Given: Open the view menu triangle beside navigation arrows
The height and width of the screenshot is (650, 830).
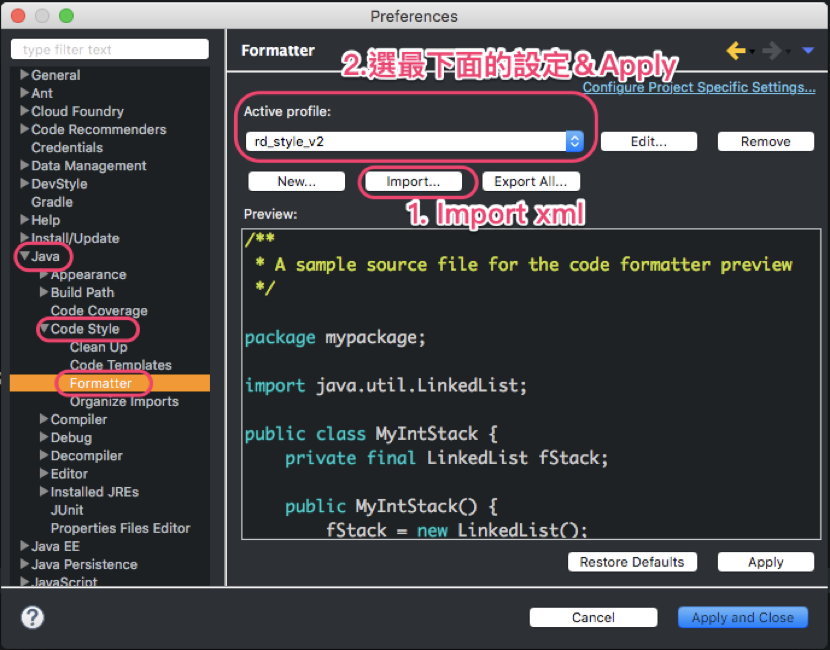Looking at the screenshot, I should (808, 50).
